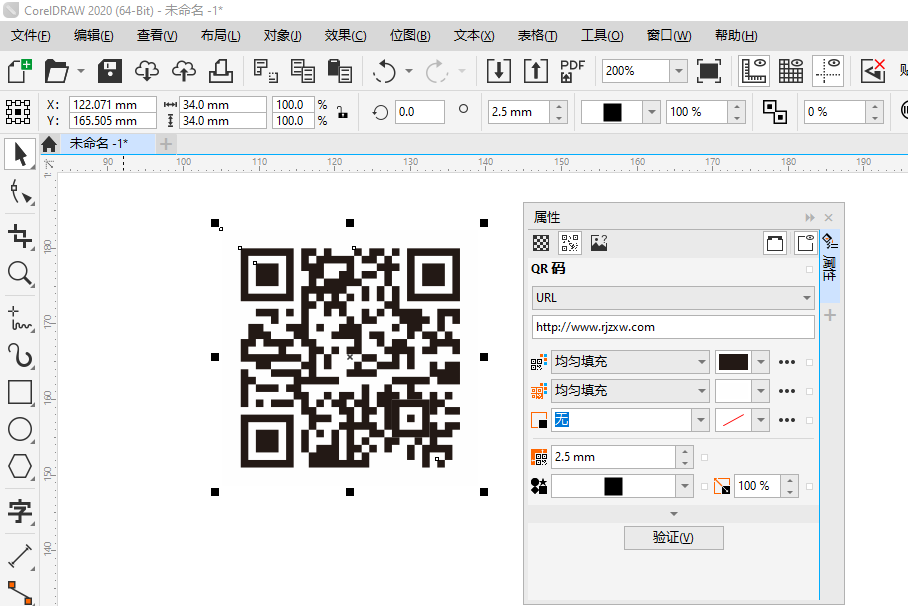
Task: Open the 200% zoom level dropdown
Action: pos(679,71)
